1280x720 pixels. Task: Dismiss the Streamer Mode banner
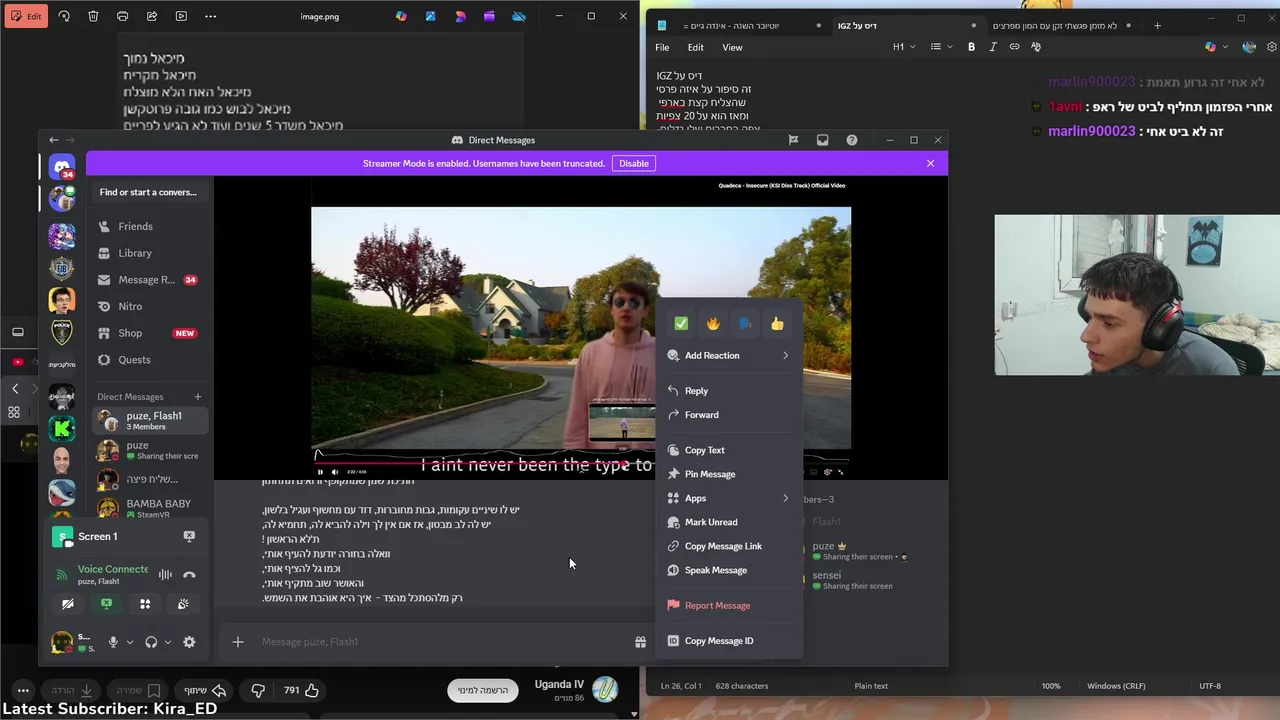click(930, 163)
